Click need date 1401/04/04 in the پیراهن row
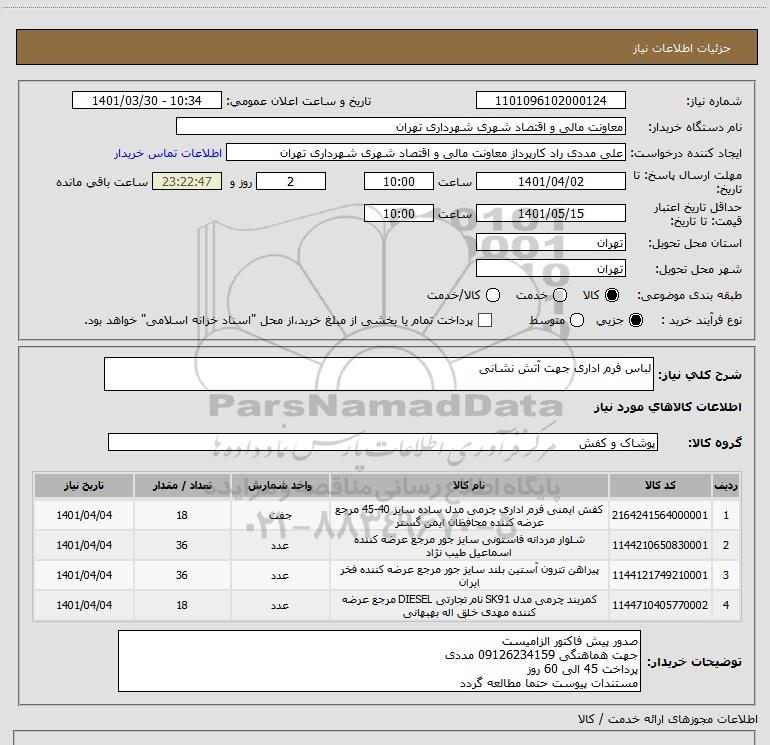The height and width of the screenshot is (745, 770). click(84, 575)
